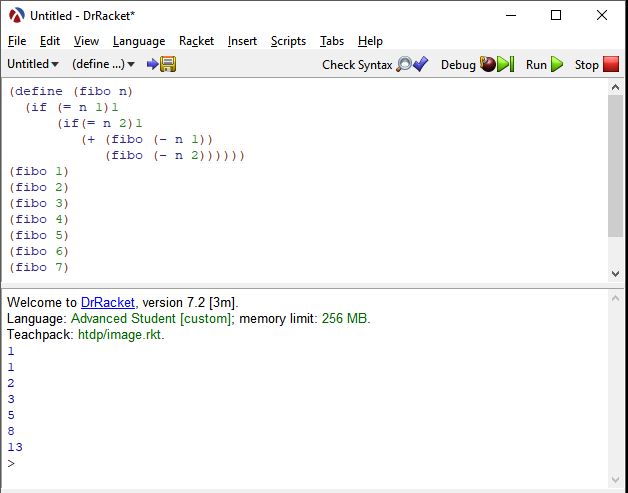Click the "(if (= n 1)1" line

[72, 107]
